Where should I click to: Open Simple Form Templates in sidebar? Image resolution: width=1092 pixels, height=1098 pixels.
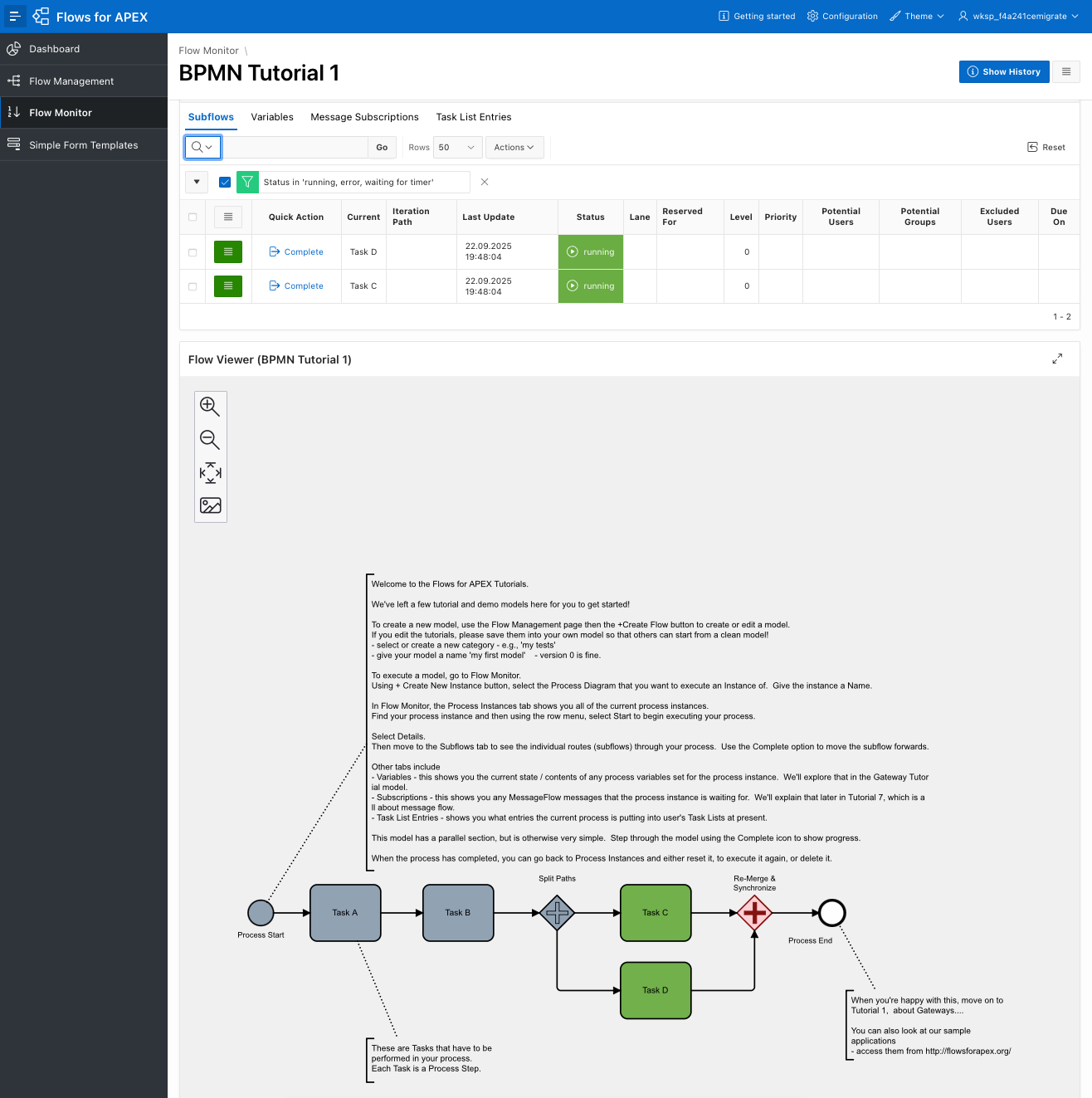click(x=84, y=145)
